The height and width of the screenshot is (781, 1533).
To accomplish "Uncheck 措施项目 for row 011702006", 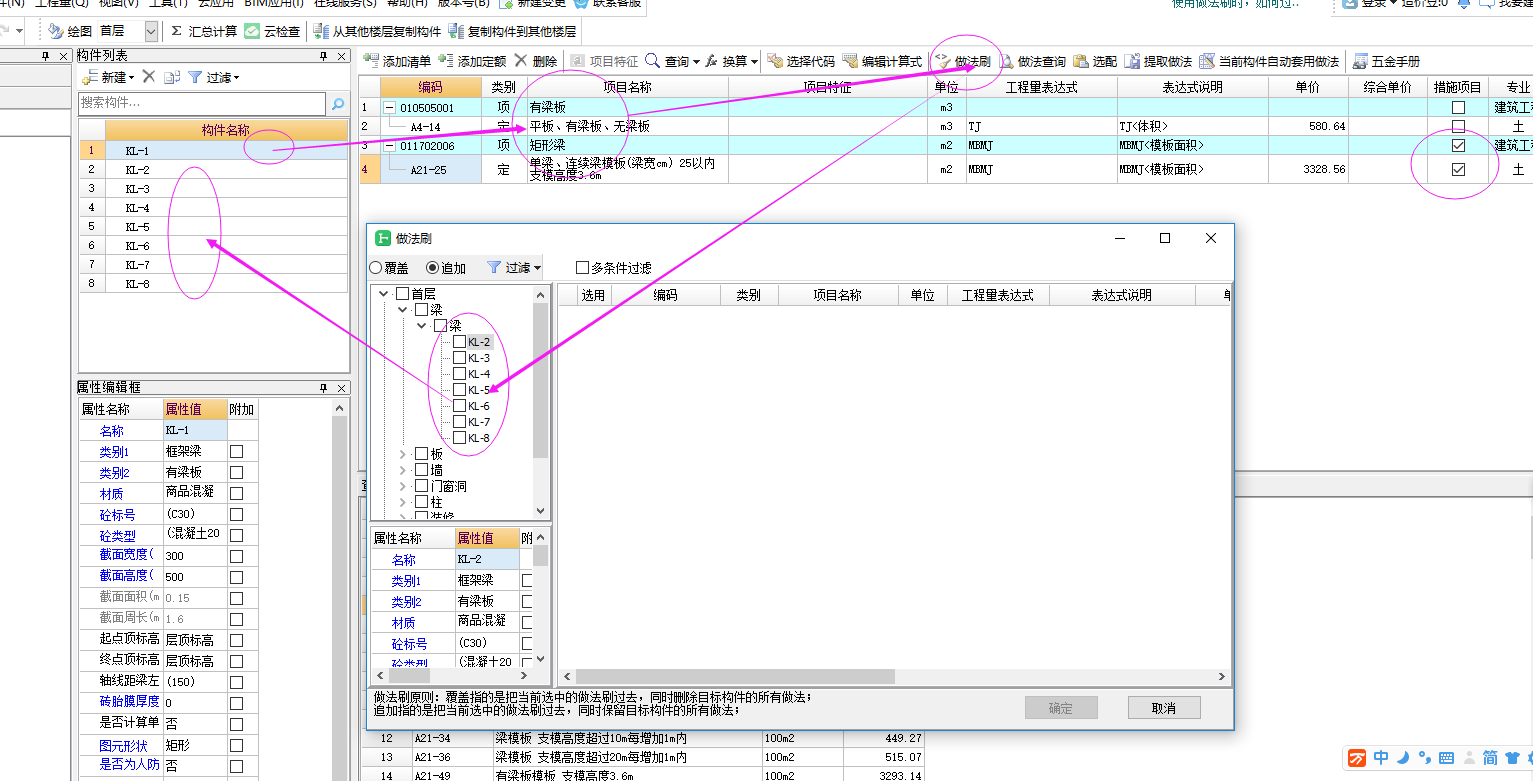I will [1458, 145].
